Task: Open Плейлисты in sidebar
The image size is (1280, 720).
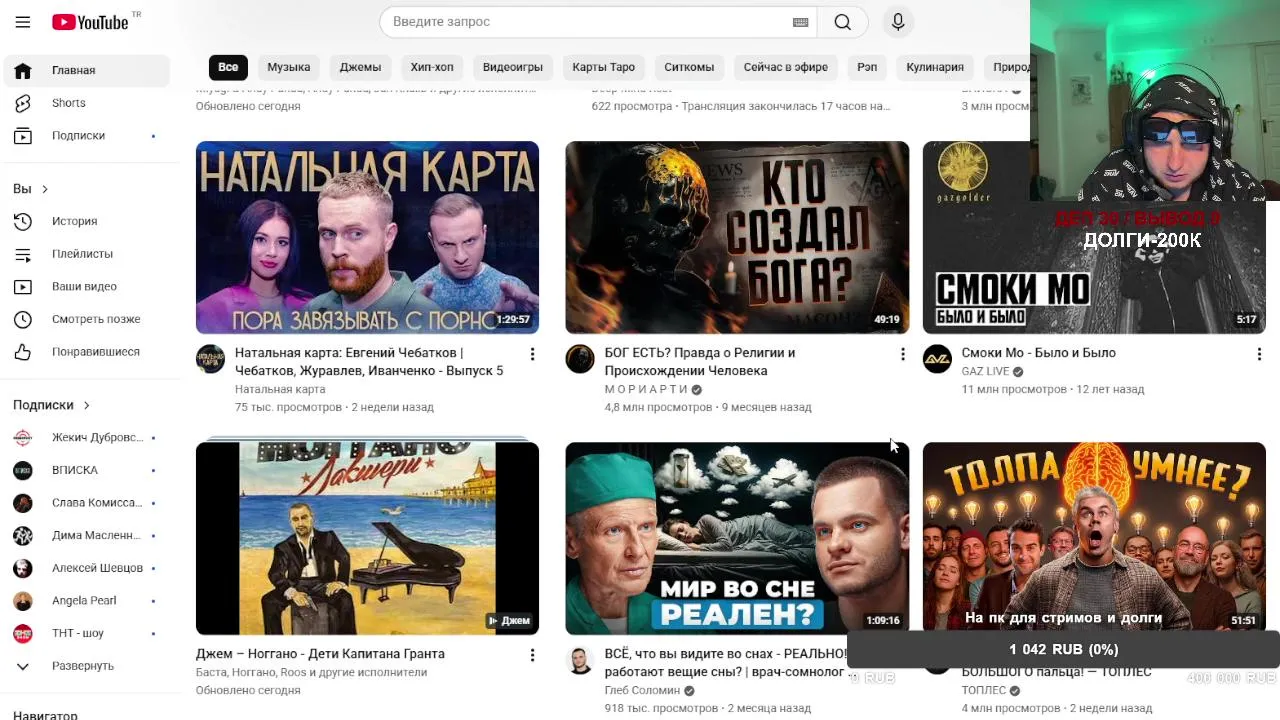Action: [x=86, y=254]
